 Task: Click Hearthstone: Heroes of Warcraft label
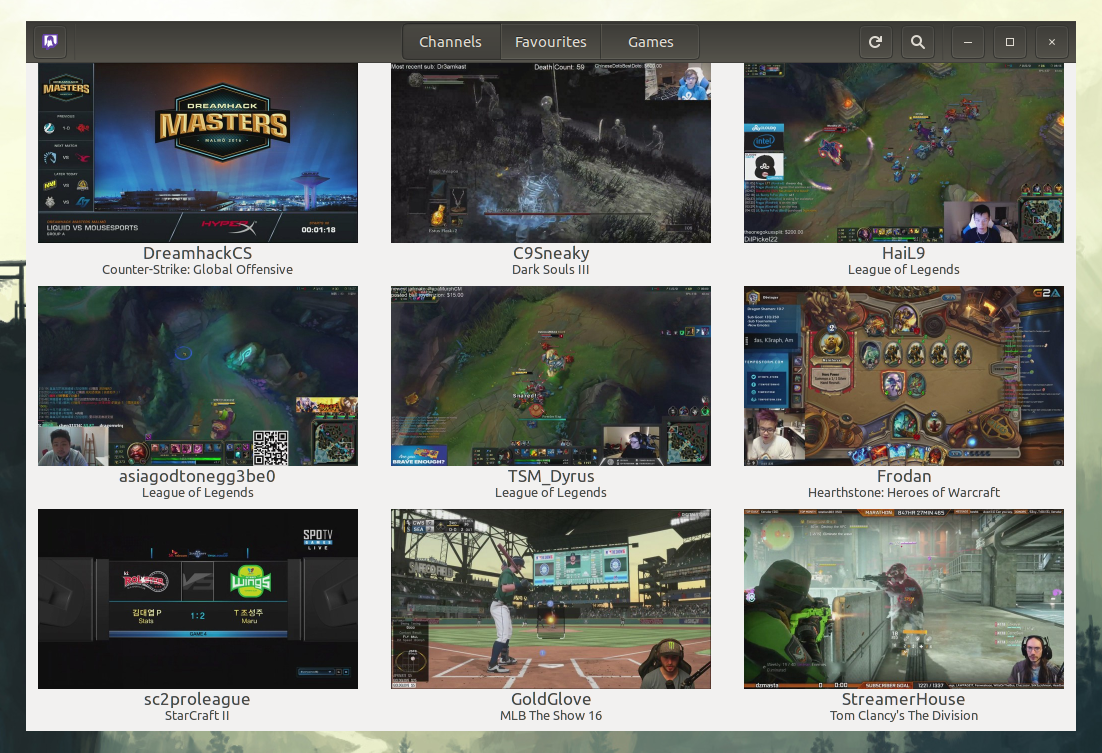tap(904, 493)
